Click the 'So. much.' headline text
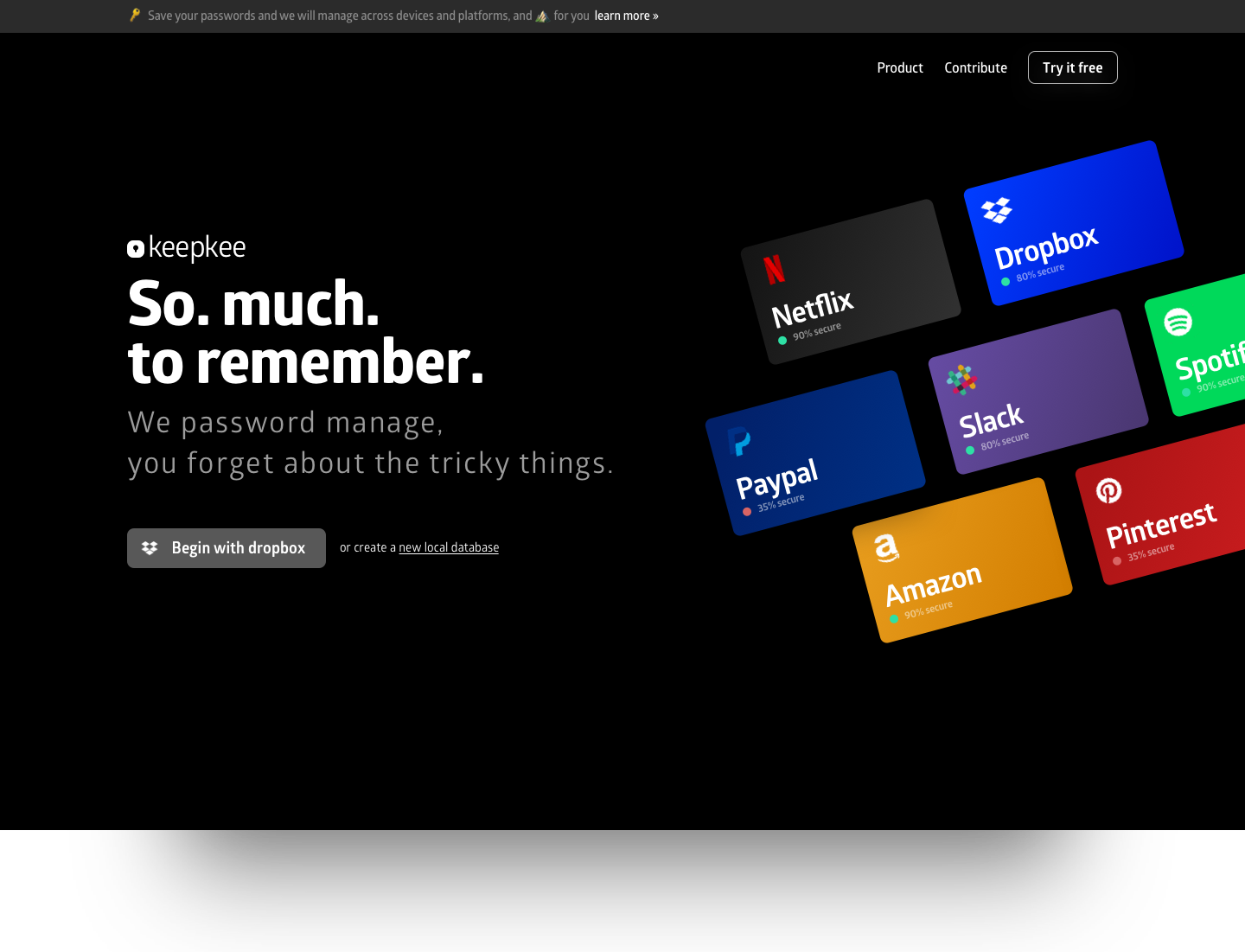Image resolution: width=1245 pixels, height=952 pixels. coord(253,303)
